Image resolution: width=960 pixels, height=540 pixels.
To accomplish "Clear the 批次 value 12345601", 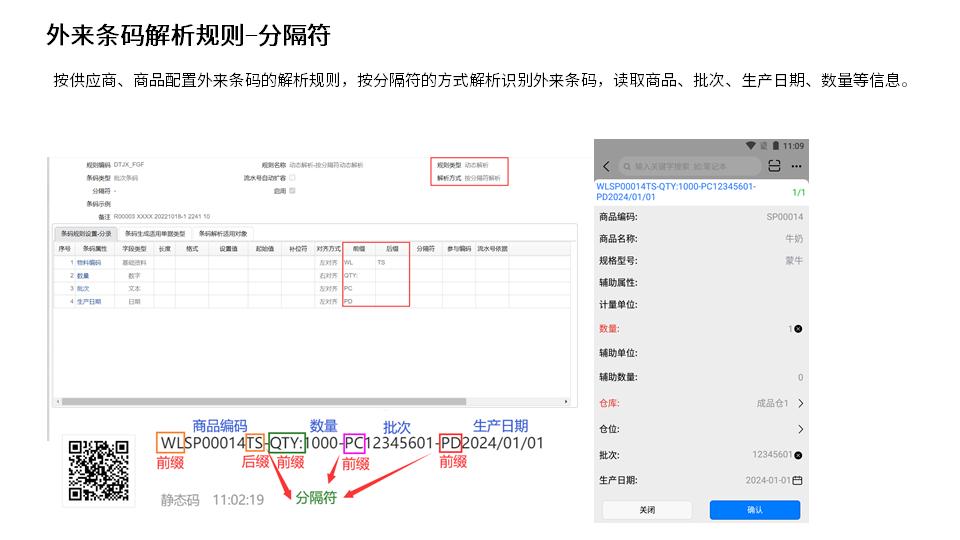I will pyautogui.click(x=798, y=455).
